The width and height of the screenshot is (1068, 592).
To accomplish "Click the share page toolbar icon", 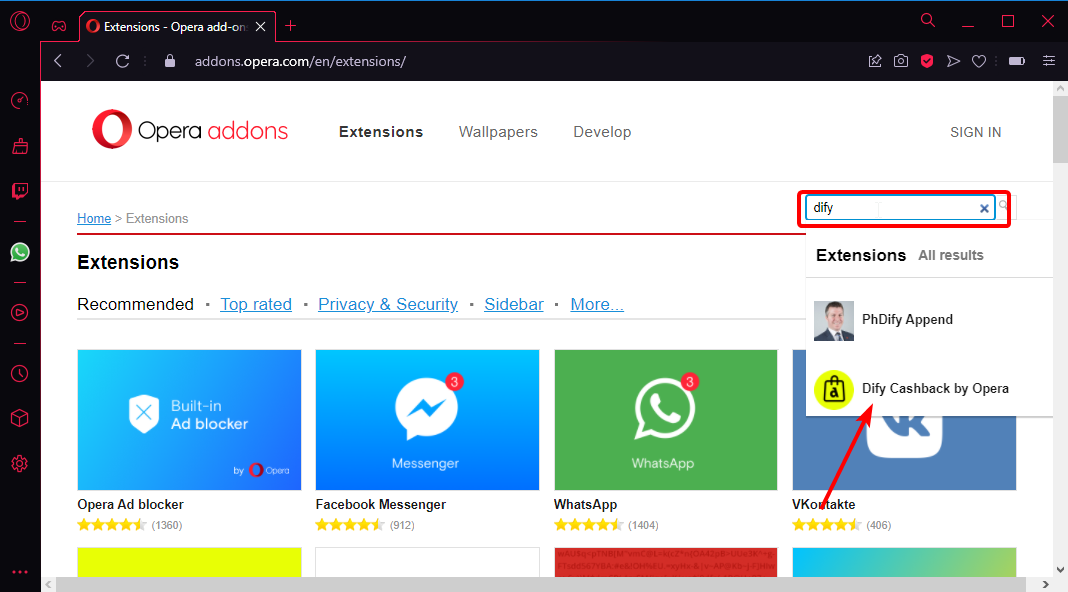I will click(x=875, y=61).
